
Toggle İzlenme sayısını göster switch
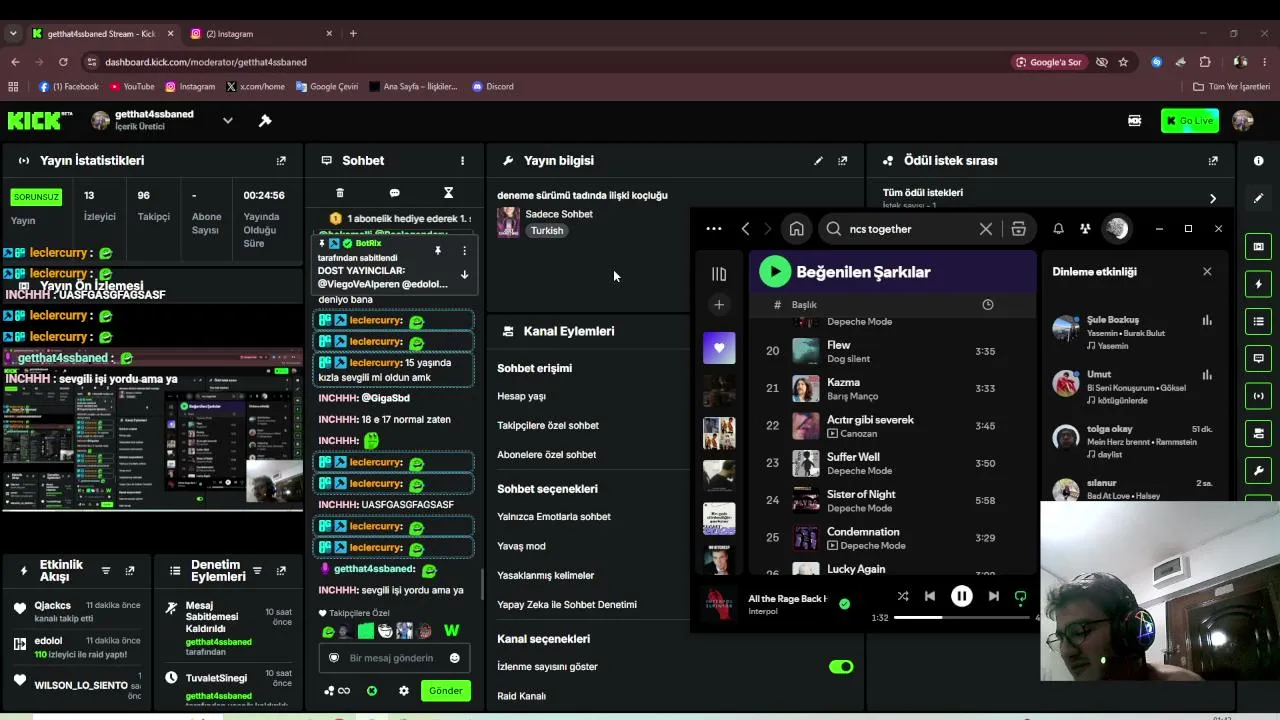841,667
